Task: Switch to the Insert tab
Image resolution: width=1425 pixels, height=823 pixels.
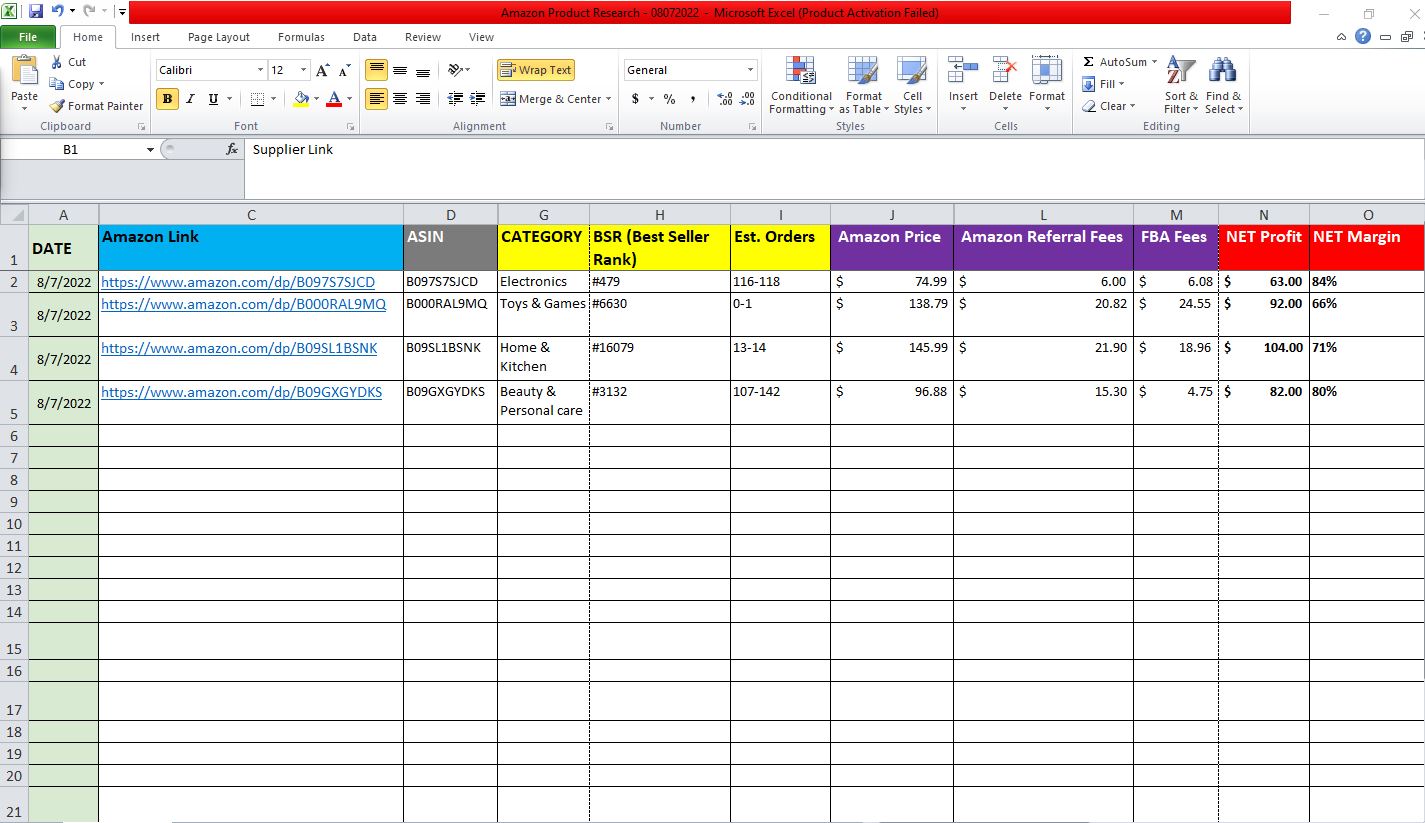Action: pos(145,37)
